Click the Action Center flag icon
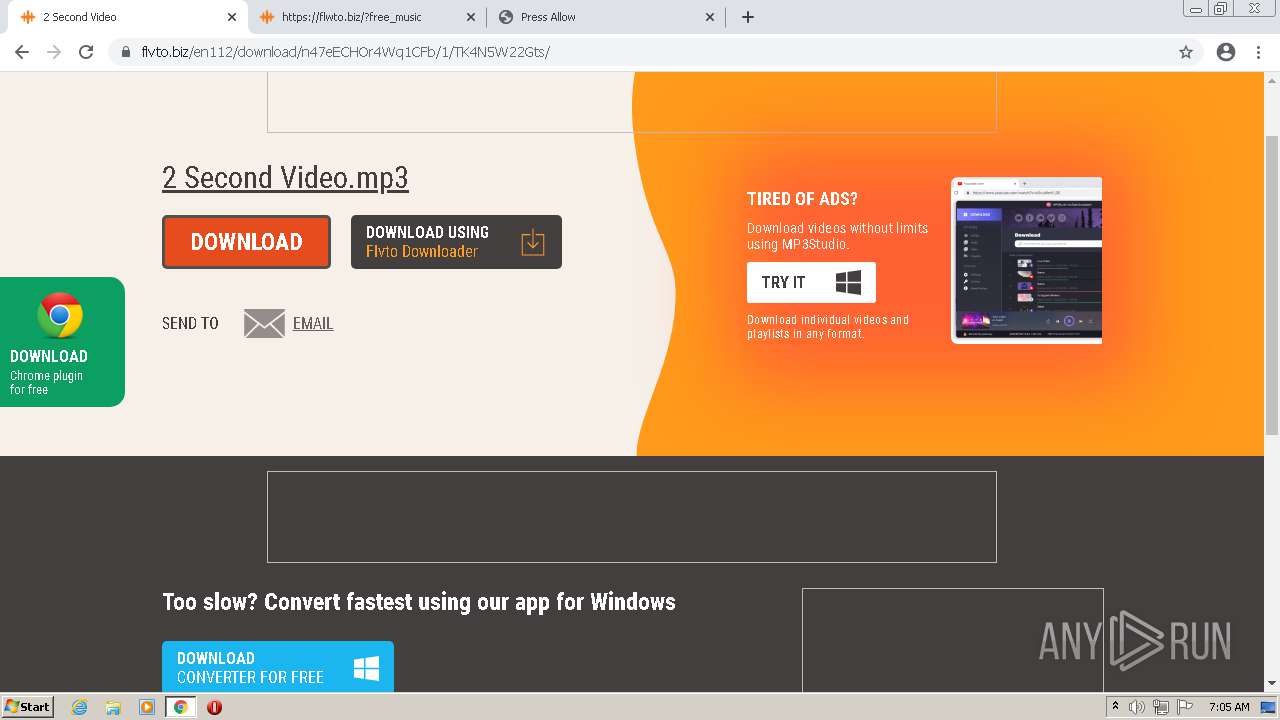Image resolution: width=1280 pixels, height=720 pixels. tap(1185, 707)
